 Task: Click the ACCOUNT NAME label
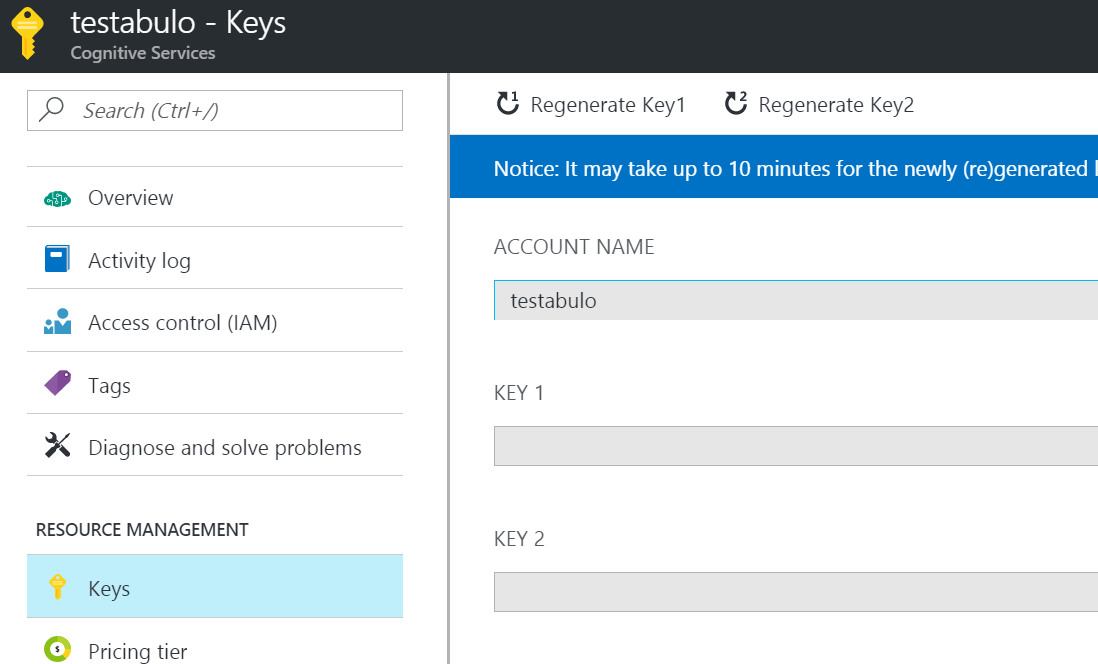[574, 247]
